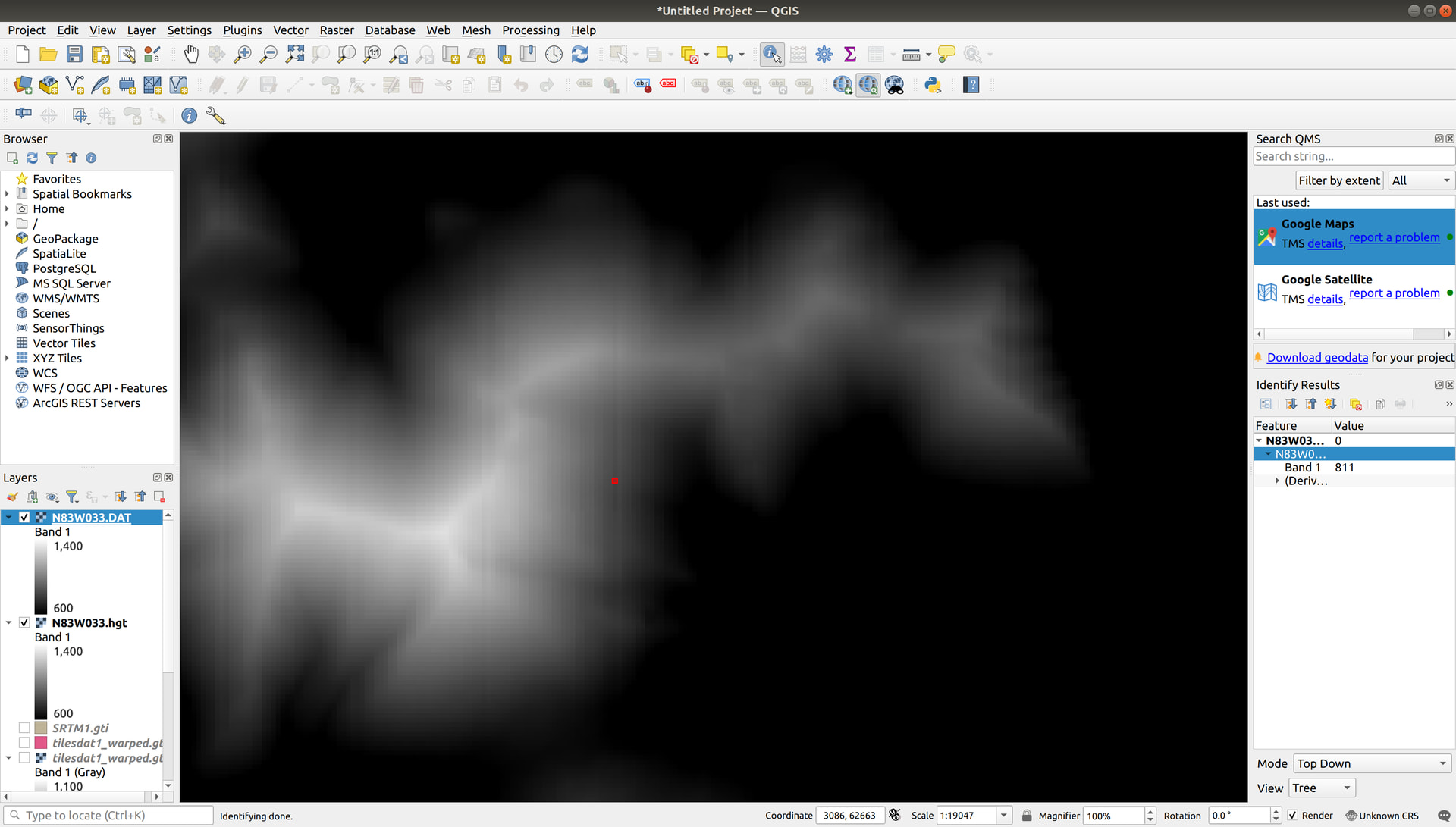Refresh the Browser panel
This screenshot has height=827, width=1456.
(x=32, y=158)
